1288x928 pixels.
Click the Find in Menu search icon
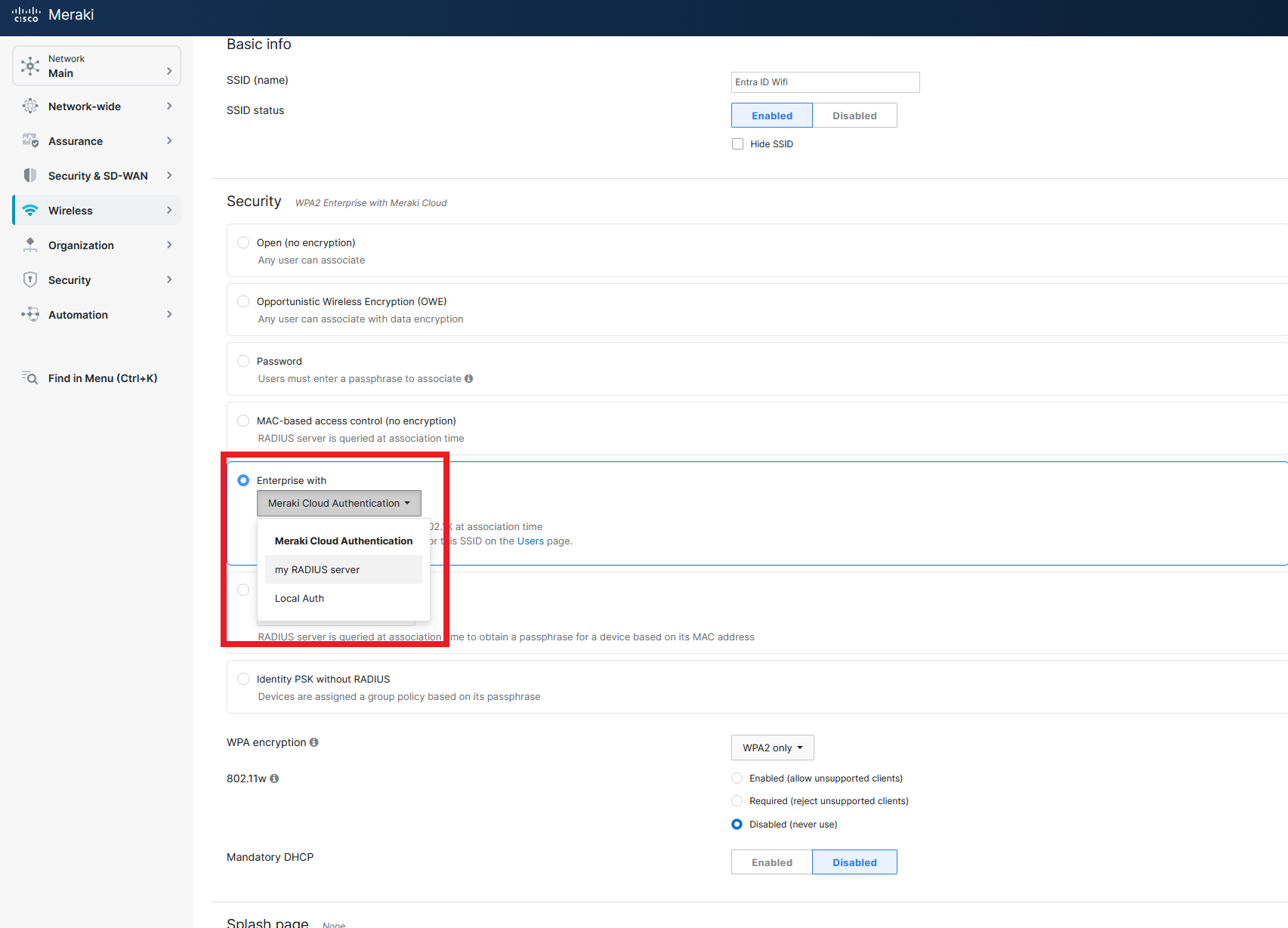30,378
